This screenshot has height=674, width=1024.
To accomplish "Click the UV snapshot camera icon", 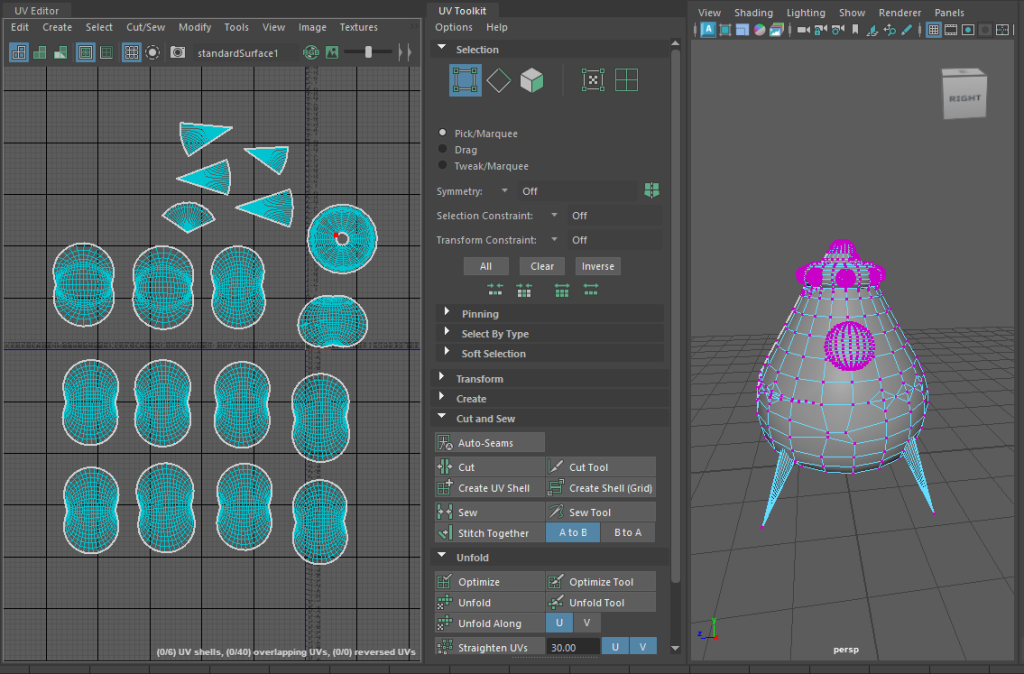I will click(x=177, y=52).
